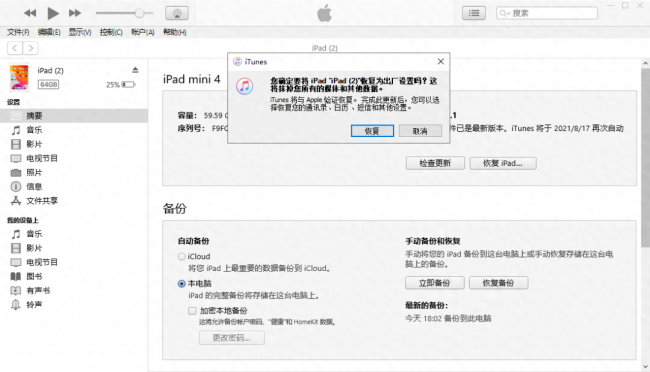This screenshot has height=372, width=650.
Task: Go back with the left arrow
Action: click(x=15, y=48)
